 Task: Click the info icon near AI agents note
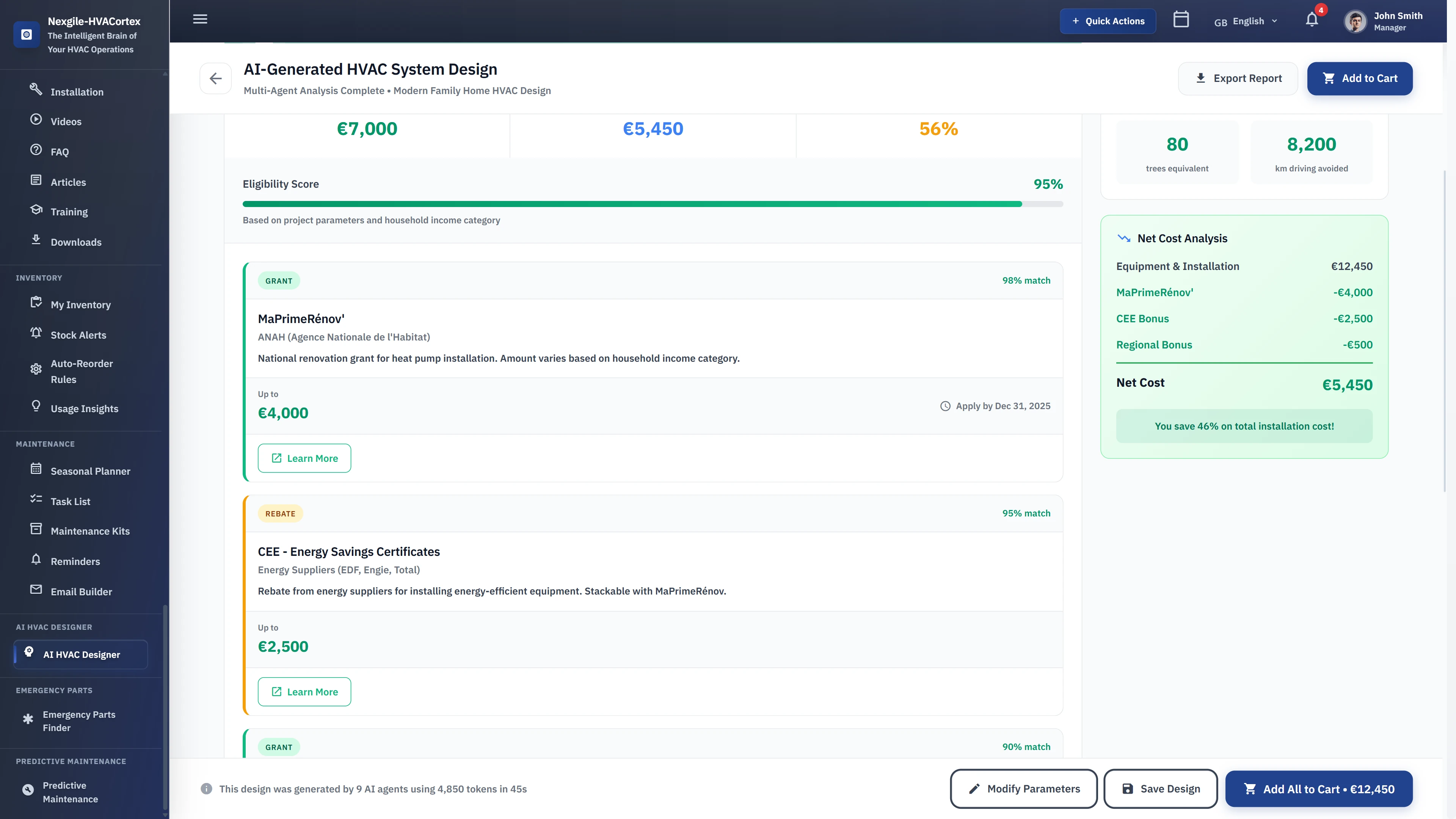tap(206, 789)
